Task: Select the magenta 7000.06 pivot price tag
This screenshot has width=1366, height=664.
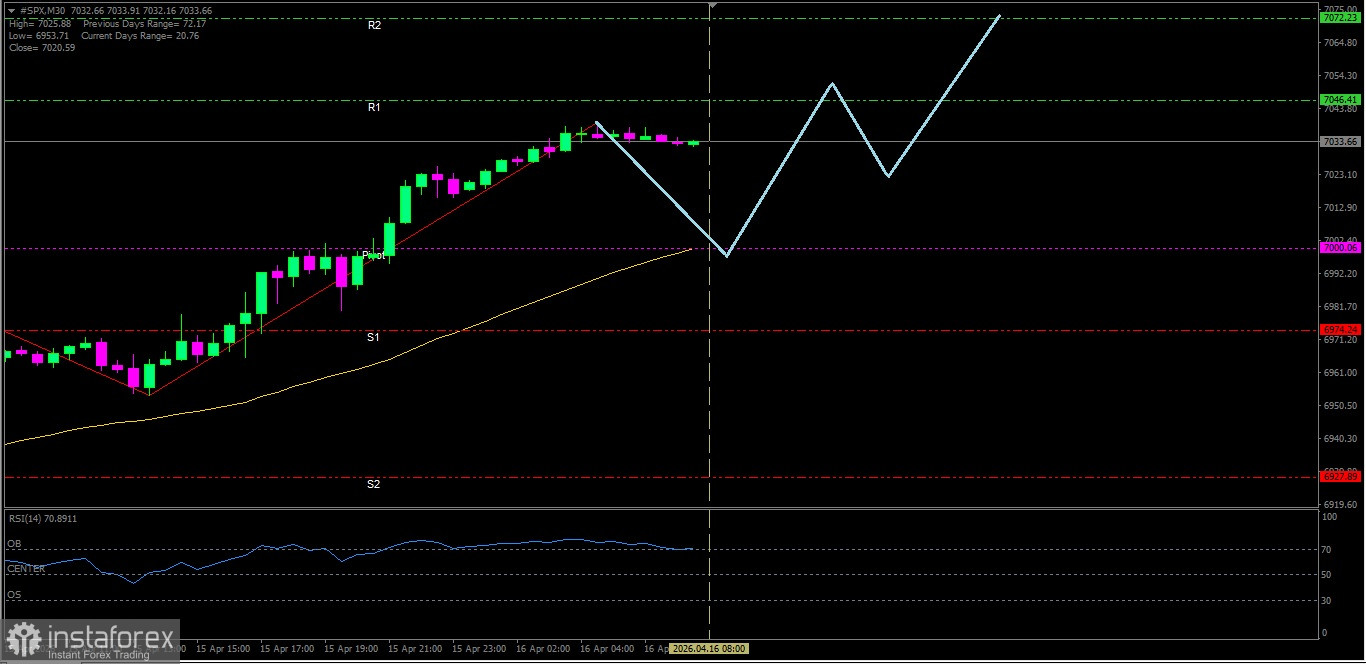Action: 1339,248
